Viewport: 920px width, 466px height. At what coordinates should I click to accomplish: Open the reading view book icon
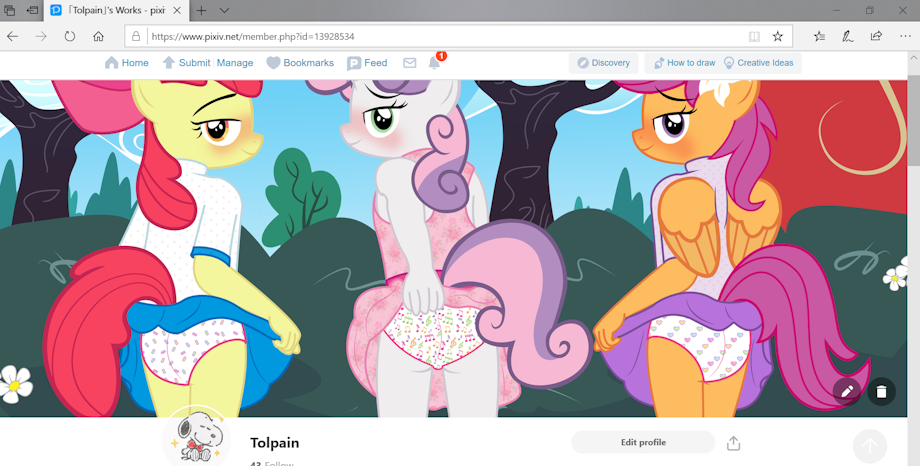[x=754, y=36]
